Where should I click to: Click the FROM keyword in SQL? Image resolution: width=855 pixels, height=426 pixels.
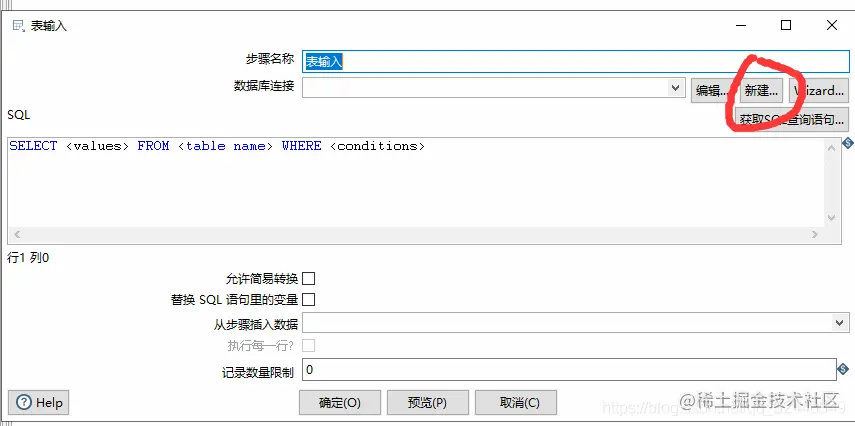pos(153,146)
